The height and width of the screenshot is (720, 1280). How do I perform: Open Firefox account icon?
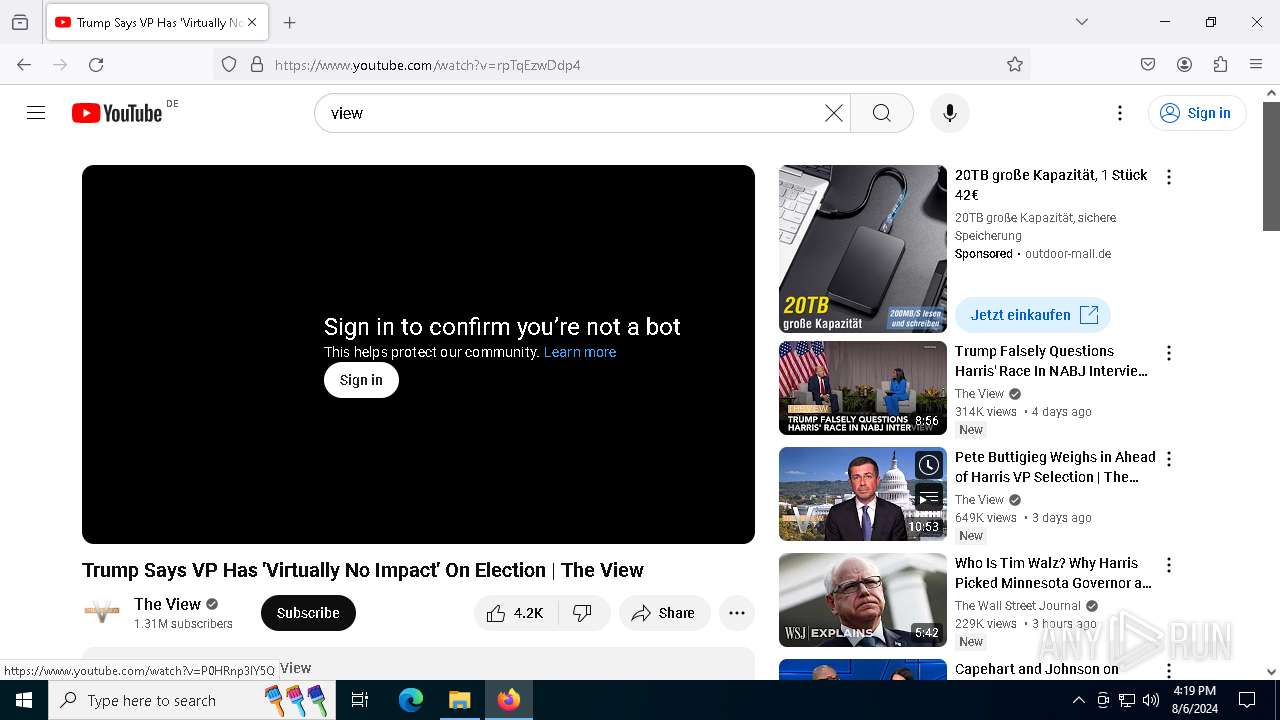1184,64
